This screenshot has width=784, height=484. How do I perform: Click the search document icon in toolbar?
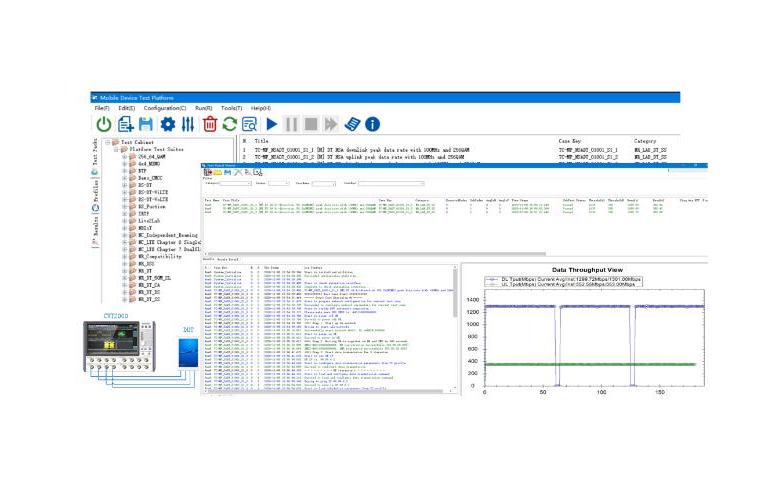250,124
